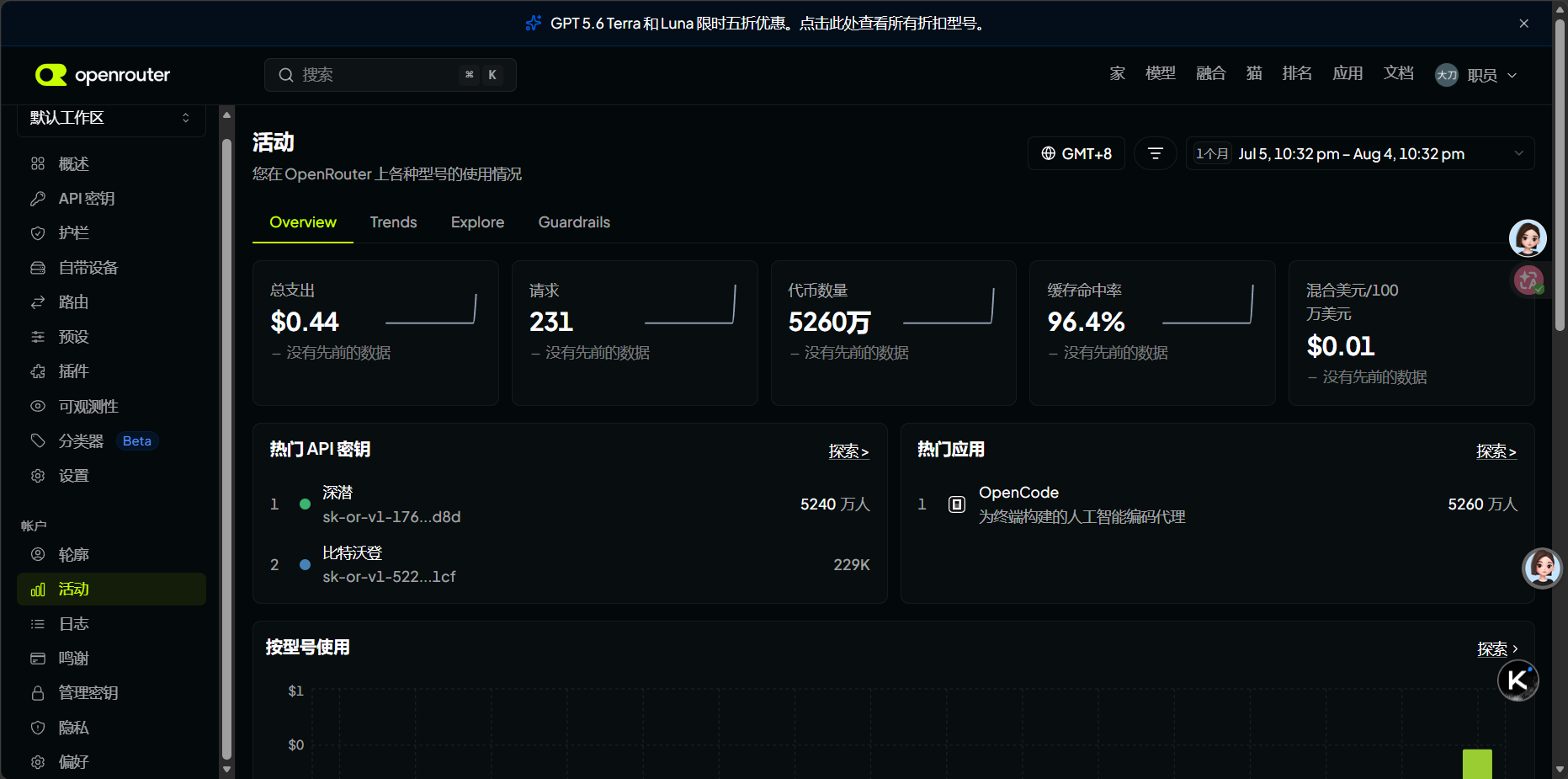Click the 概述 grid icon in sidebar
The image size is (1568, 779).
(38, 163)
